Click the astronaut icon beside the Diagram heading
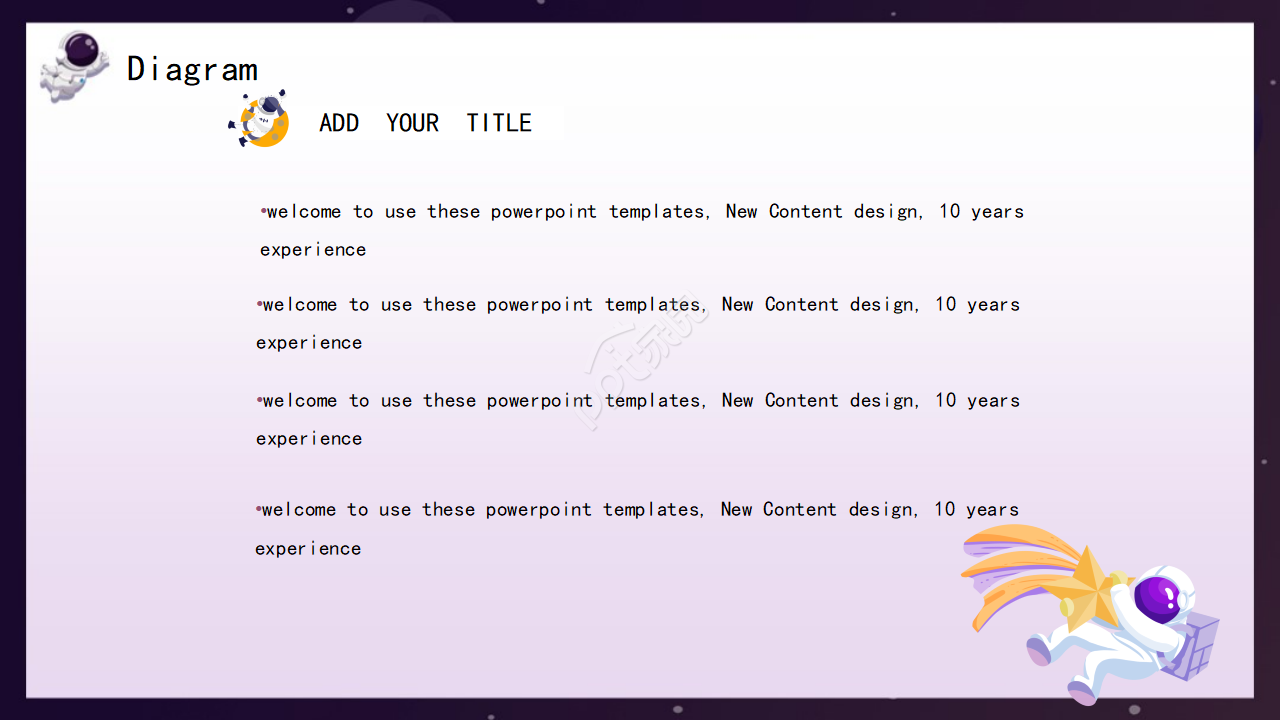Image resolution: width=1280 pixels, height=720 pixels. 73,65
